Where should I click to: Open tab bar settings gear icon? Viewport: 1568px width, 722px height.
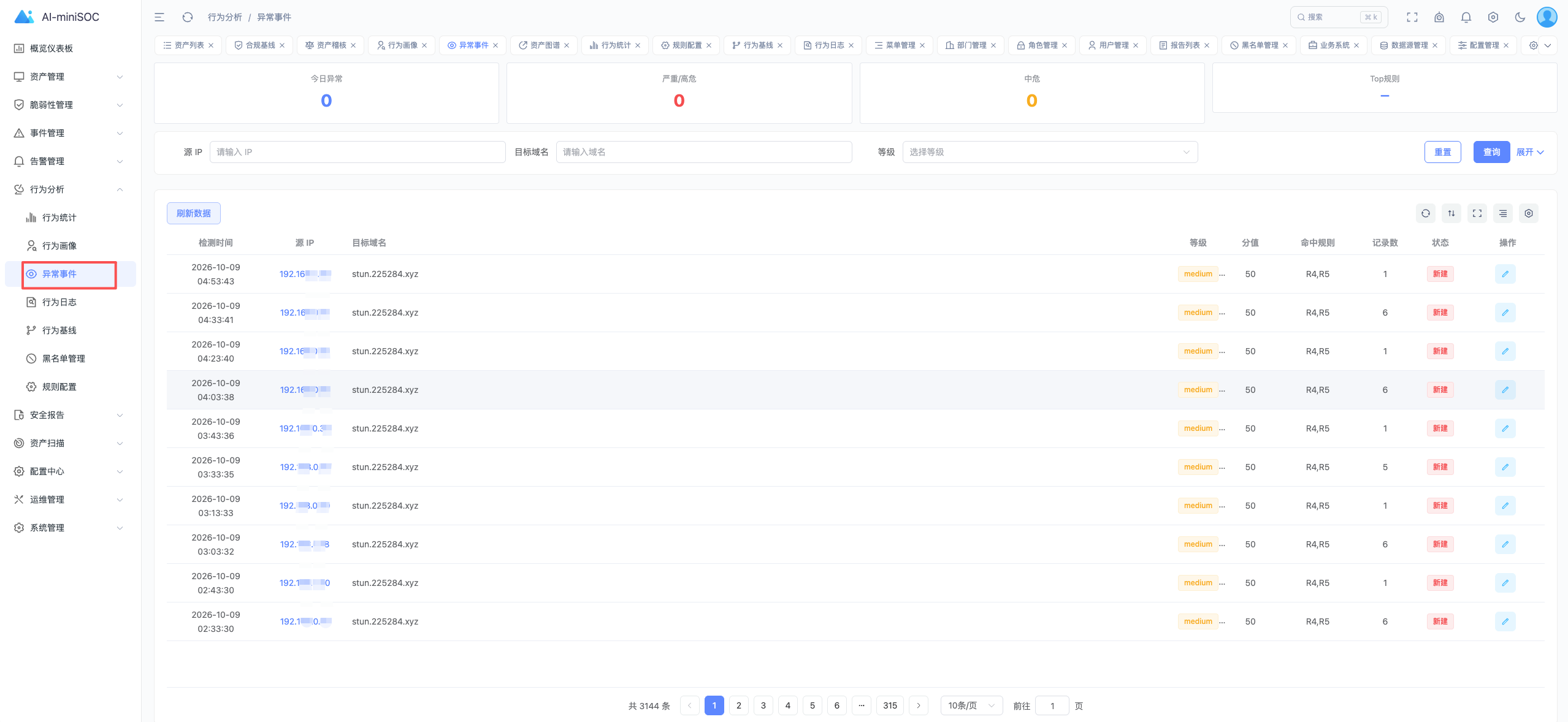pos(1534,45)
